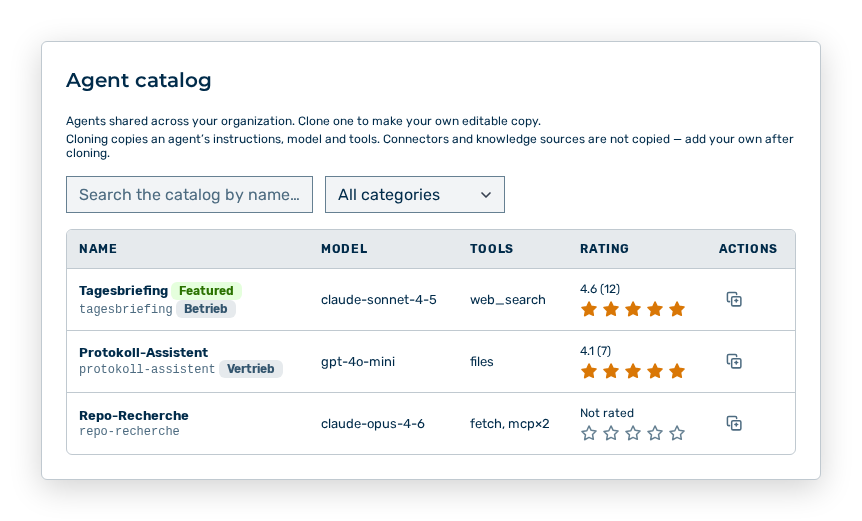Clone the Repo-Recherche agent

pos(734,424)
